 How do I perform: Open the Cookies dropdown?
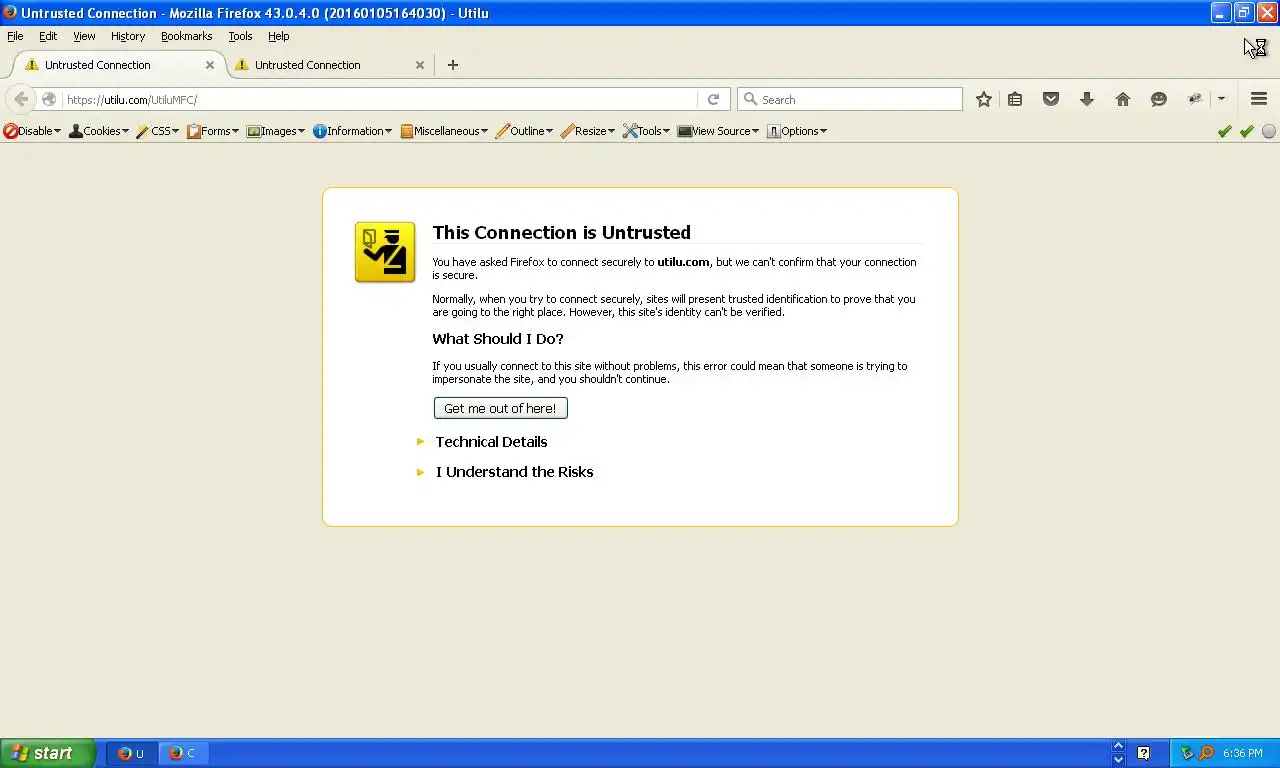[x=99, y=131]
